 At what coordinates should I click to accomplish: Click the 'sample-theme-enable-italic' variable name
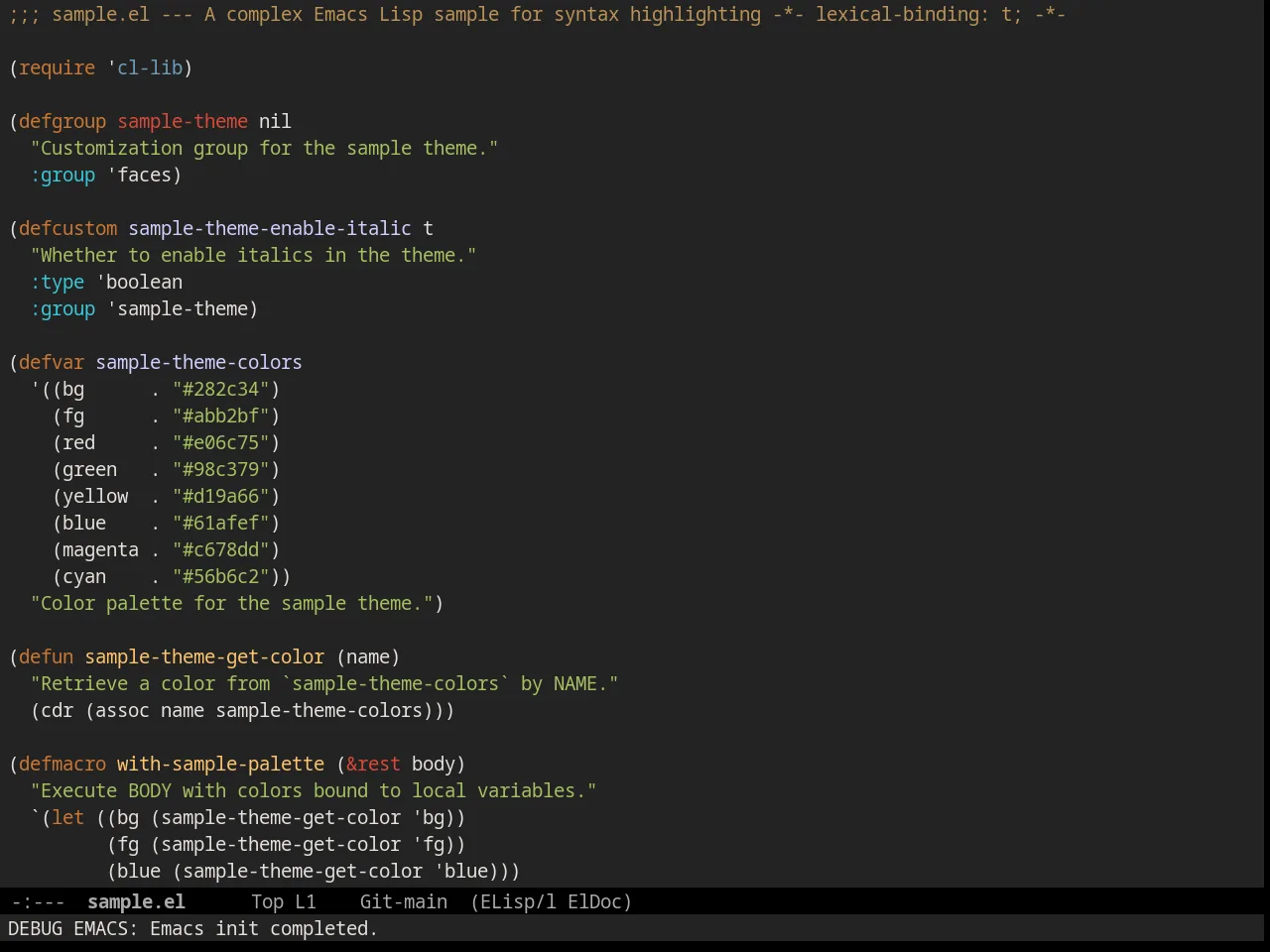[x=270, y=228]
